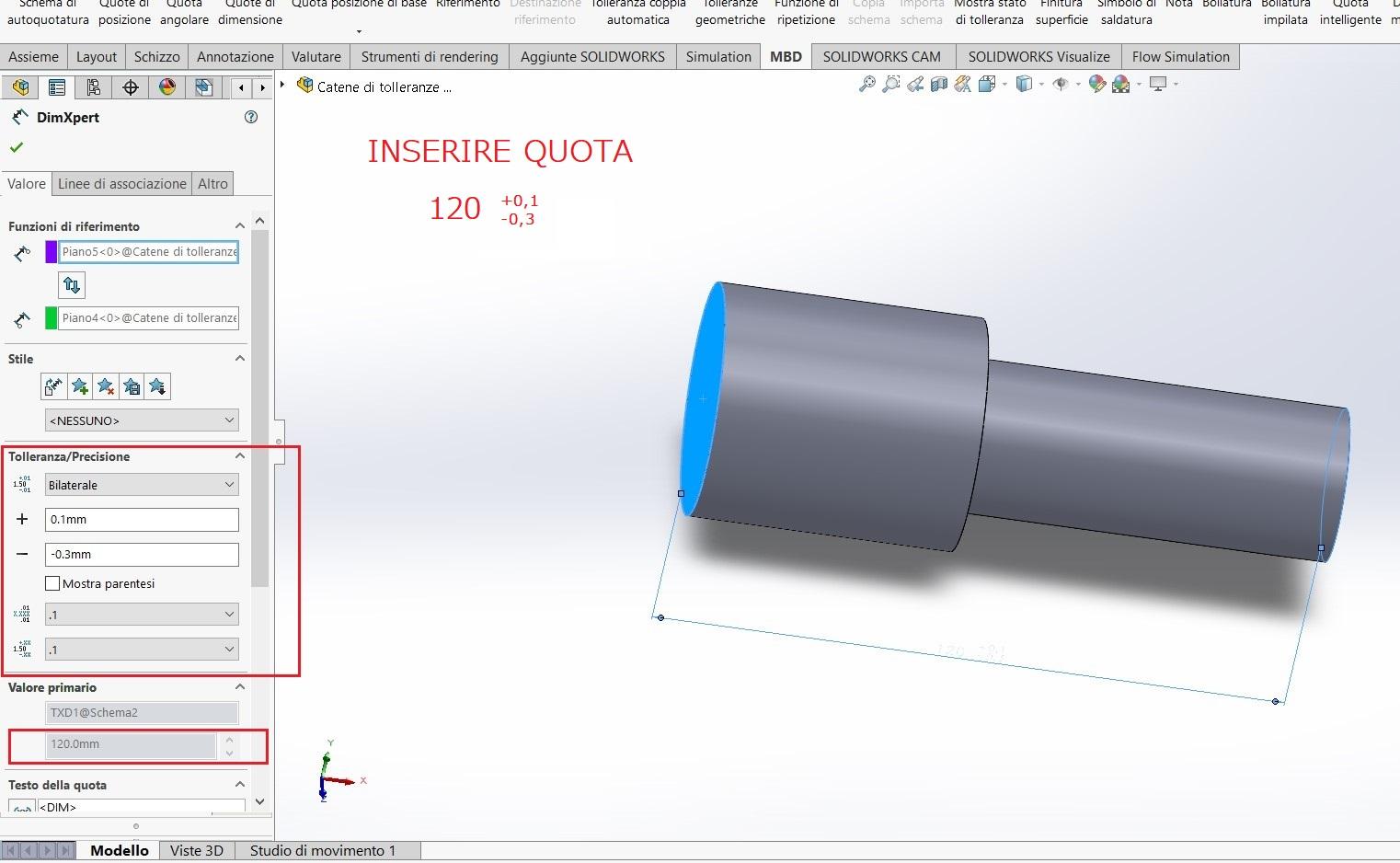The height and width of the screenshot is (863, 1400).
Task: Add or update a dimension style
Action: tap(80, 386)
